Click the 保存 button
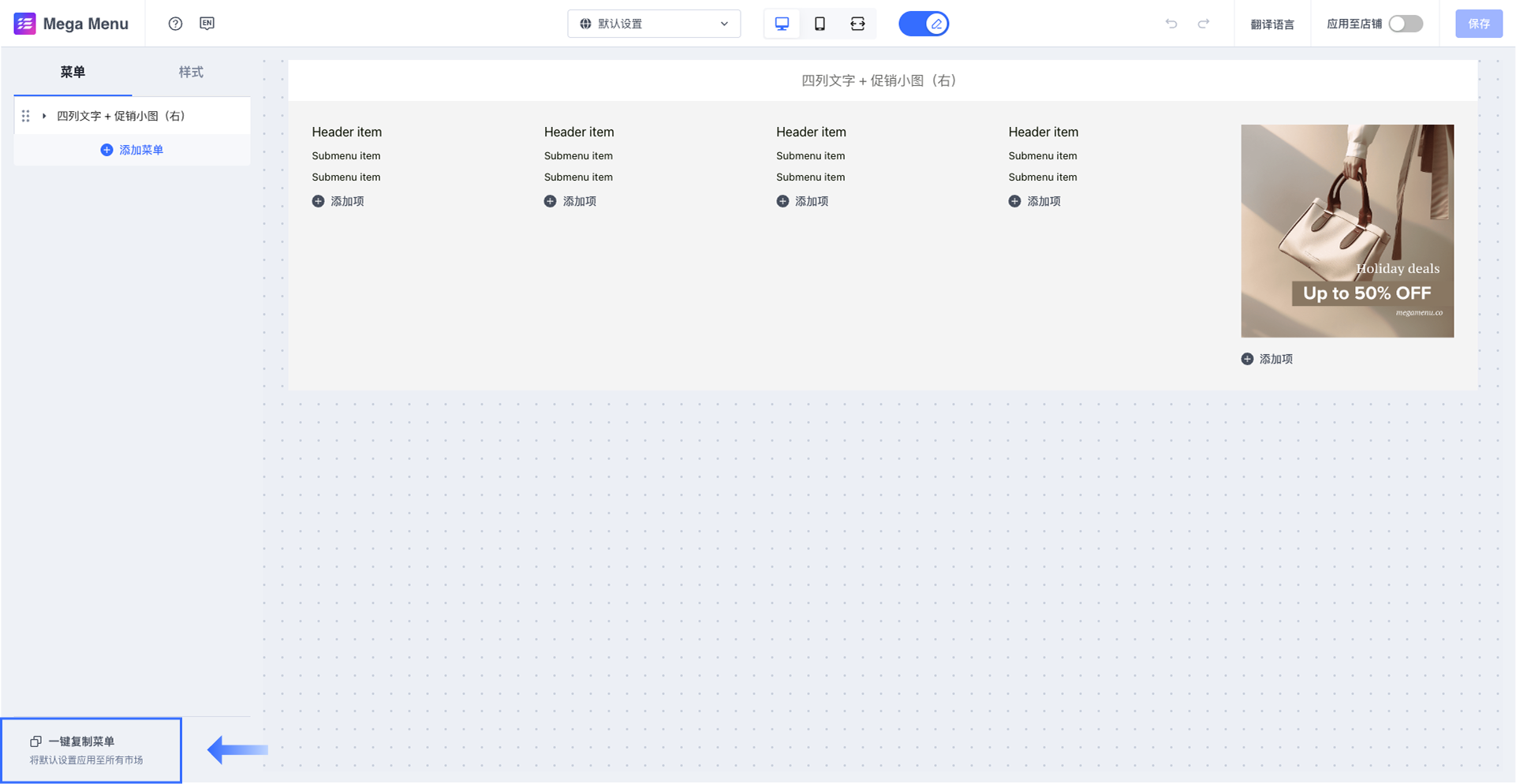1516x784 pixels. tap(1479, 24)
